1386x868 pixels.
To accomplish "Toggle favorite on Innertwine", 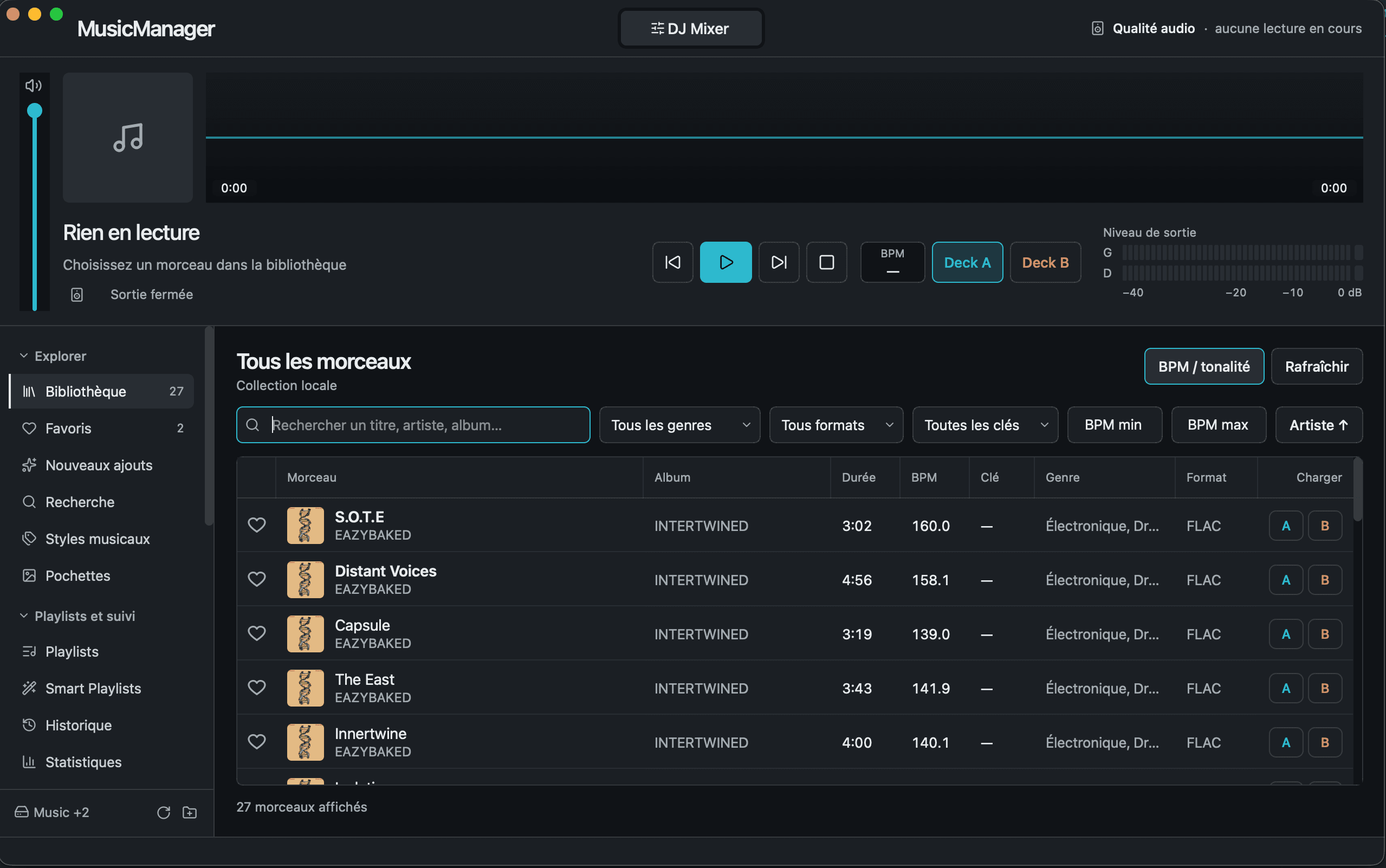I will click(256, 742).
